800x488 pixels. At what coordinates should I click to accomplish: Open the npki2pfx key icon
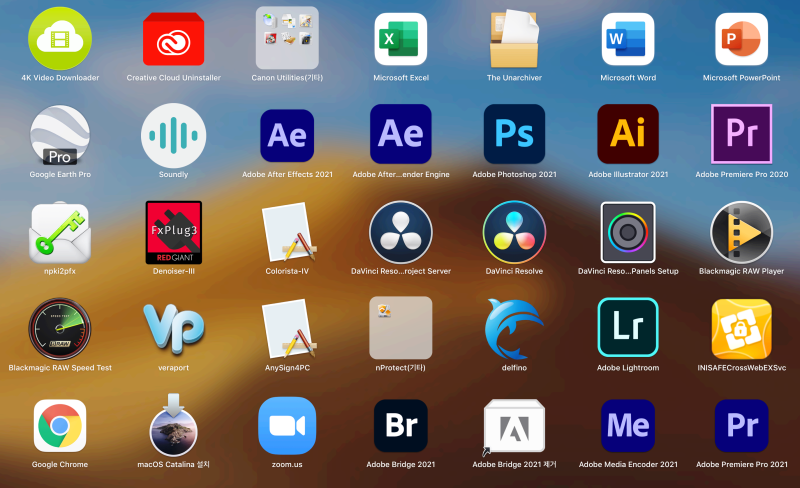coord(60,233)
